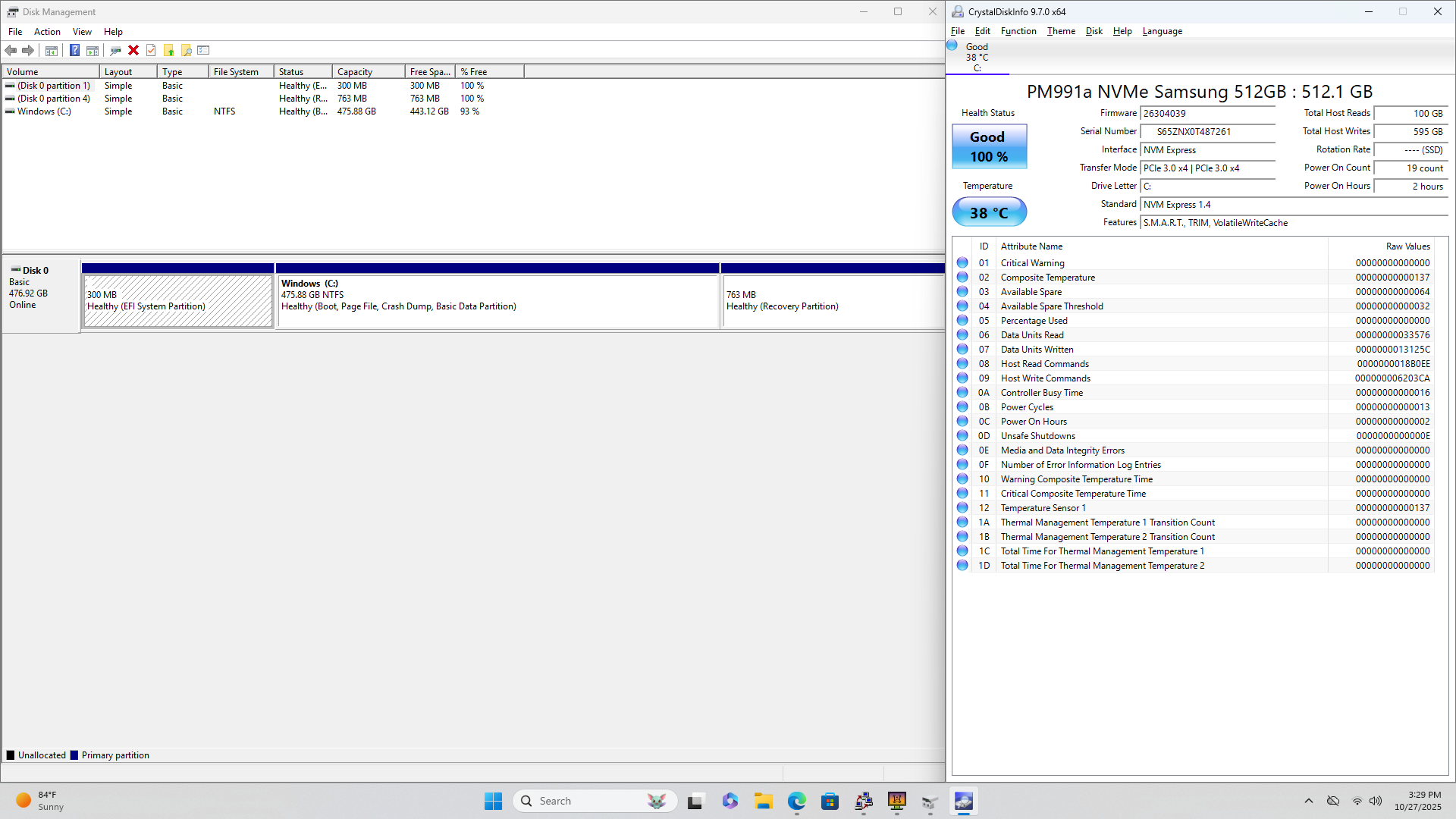The height and width of the screenshot is (819, 1456).
Task: Open File Explorer from the taskbar
Action: coord(763,801)
